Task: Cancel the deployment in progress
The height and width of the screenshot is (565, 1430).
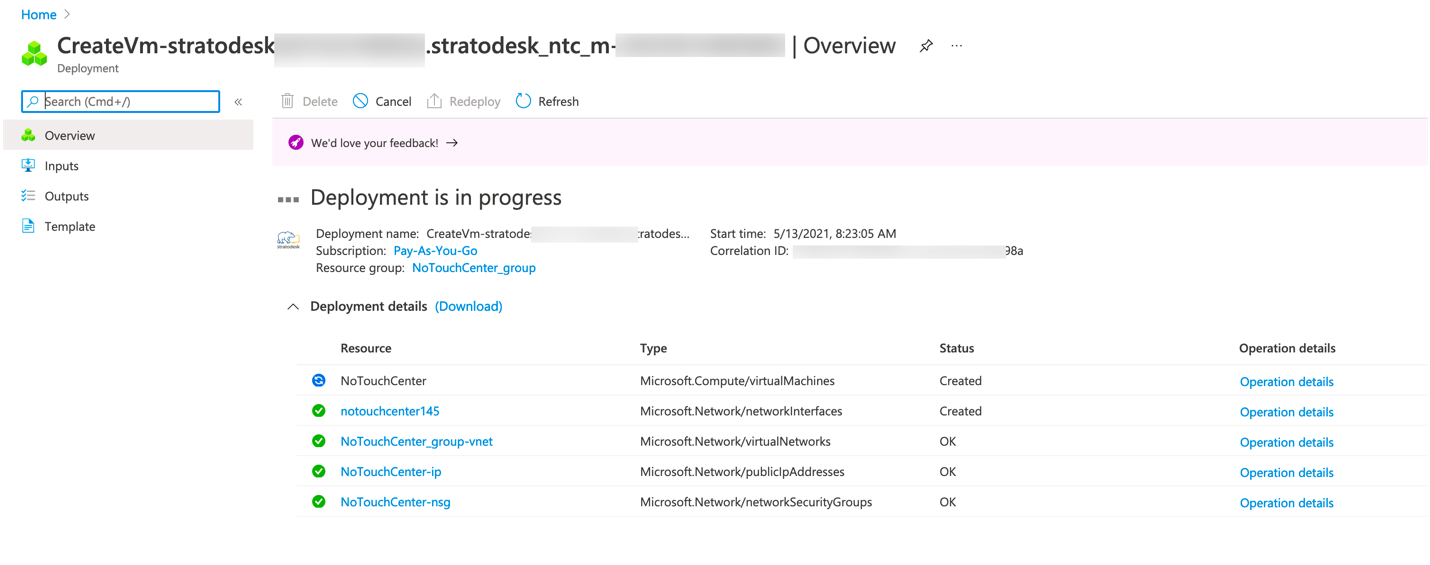Action: coord(382,101)
